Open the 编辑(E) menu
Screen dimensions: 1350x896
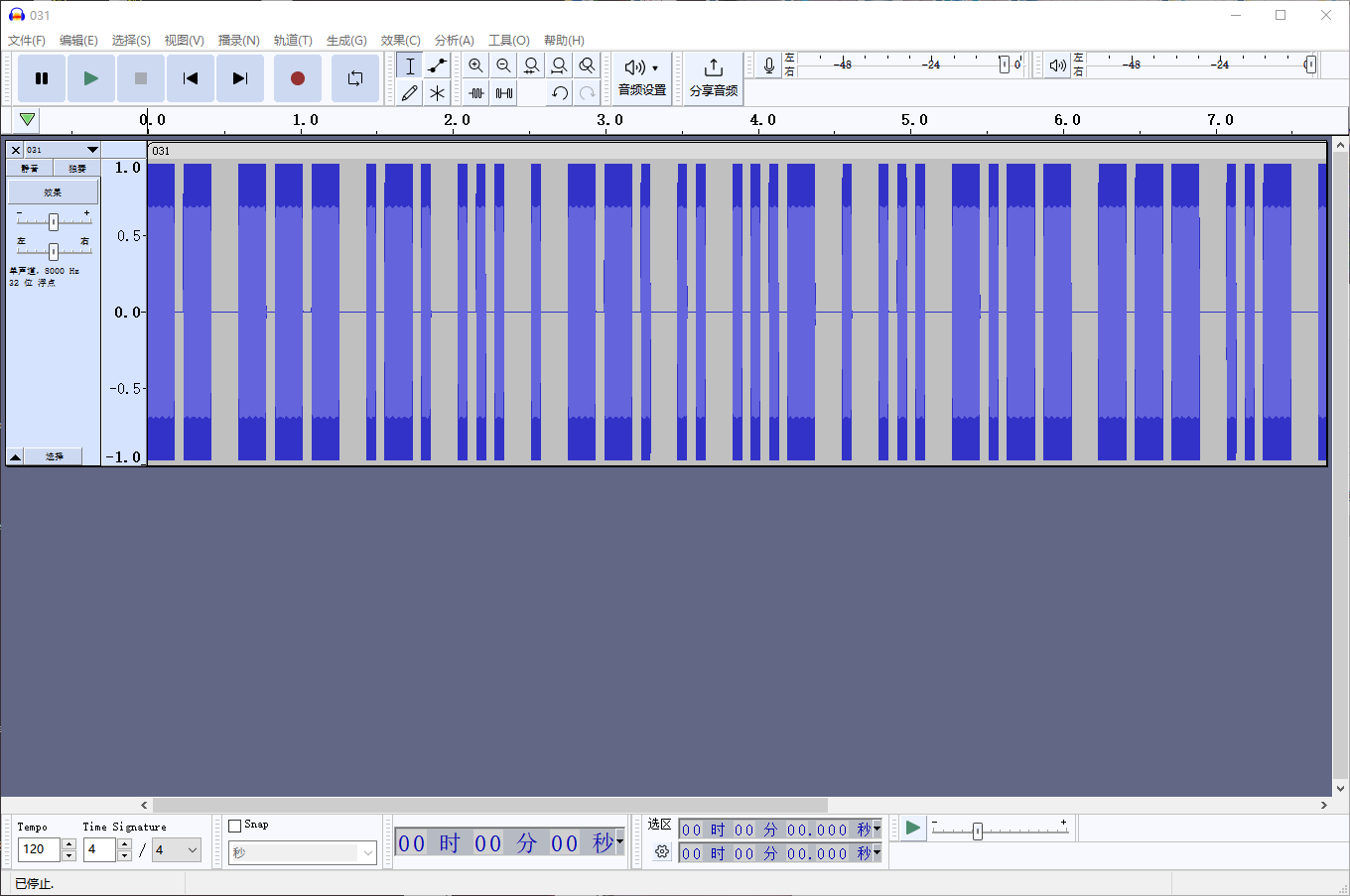(78, 41)
